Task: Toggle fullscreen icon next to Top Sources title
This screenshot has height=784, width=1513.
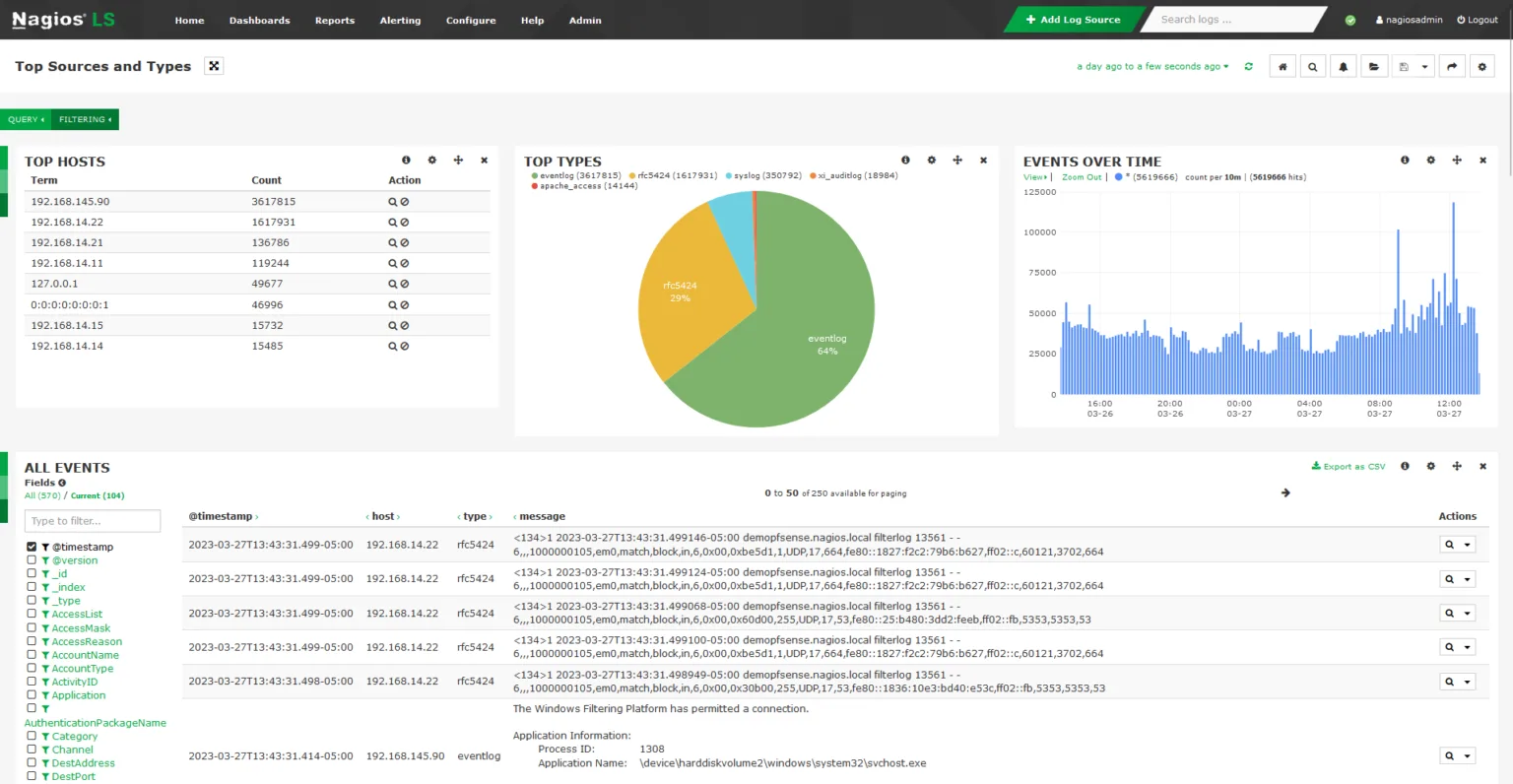Action: pyautogui.click(x=214, y=66)
